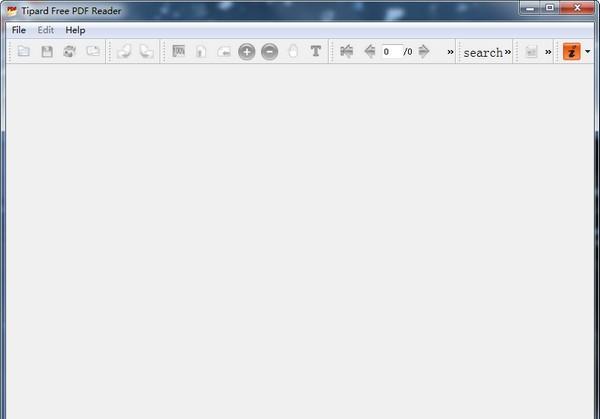Maximize the Tipard Free PDF Reader window
The image size is (600, 419).
click(x=550, y=8)
